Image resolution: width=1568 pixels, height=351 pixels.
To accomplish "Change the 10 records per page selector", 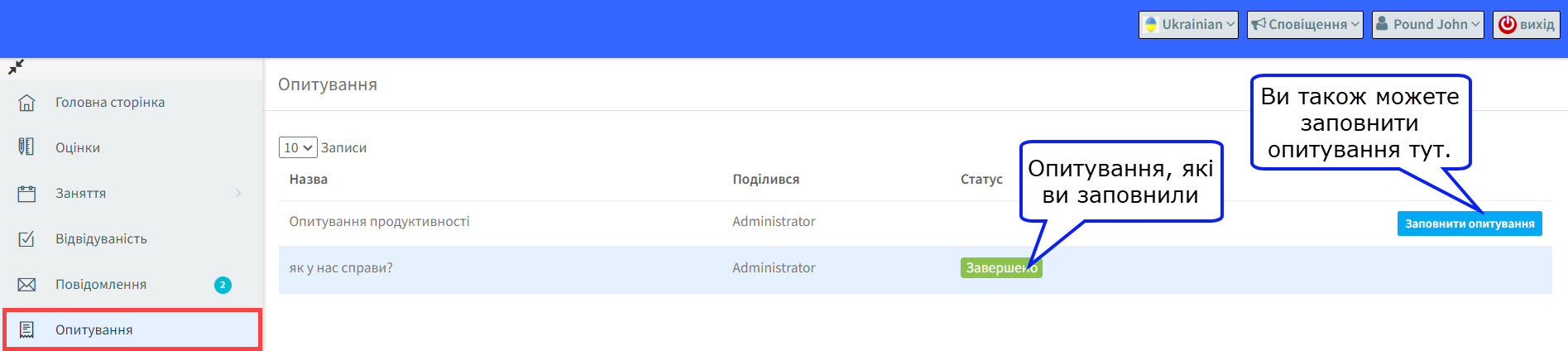I will [298, 147].
